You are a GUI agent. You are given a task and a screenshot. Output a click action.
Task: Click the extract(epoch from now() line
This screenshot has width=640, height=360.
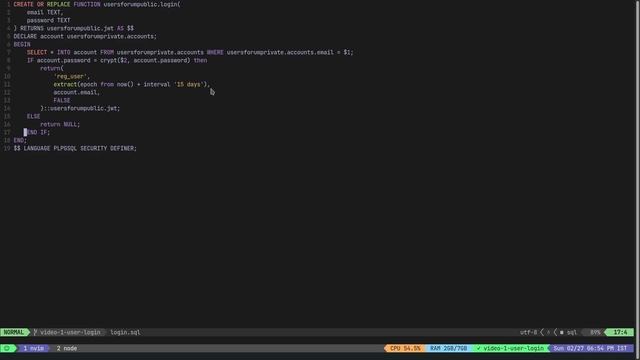(x=132, y=84)
